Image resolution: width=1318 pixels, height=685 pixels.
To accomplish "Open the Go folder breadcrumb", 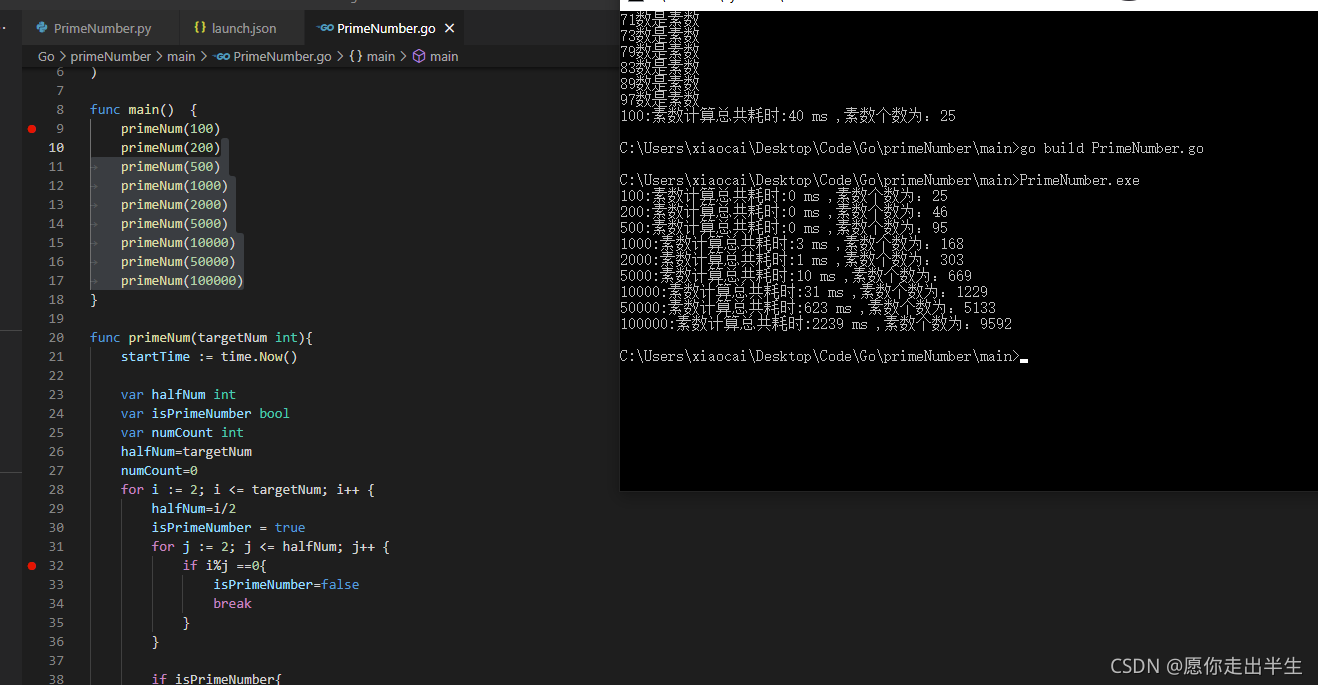I will [46, 56].
